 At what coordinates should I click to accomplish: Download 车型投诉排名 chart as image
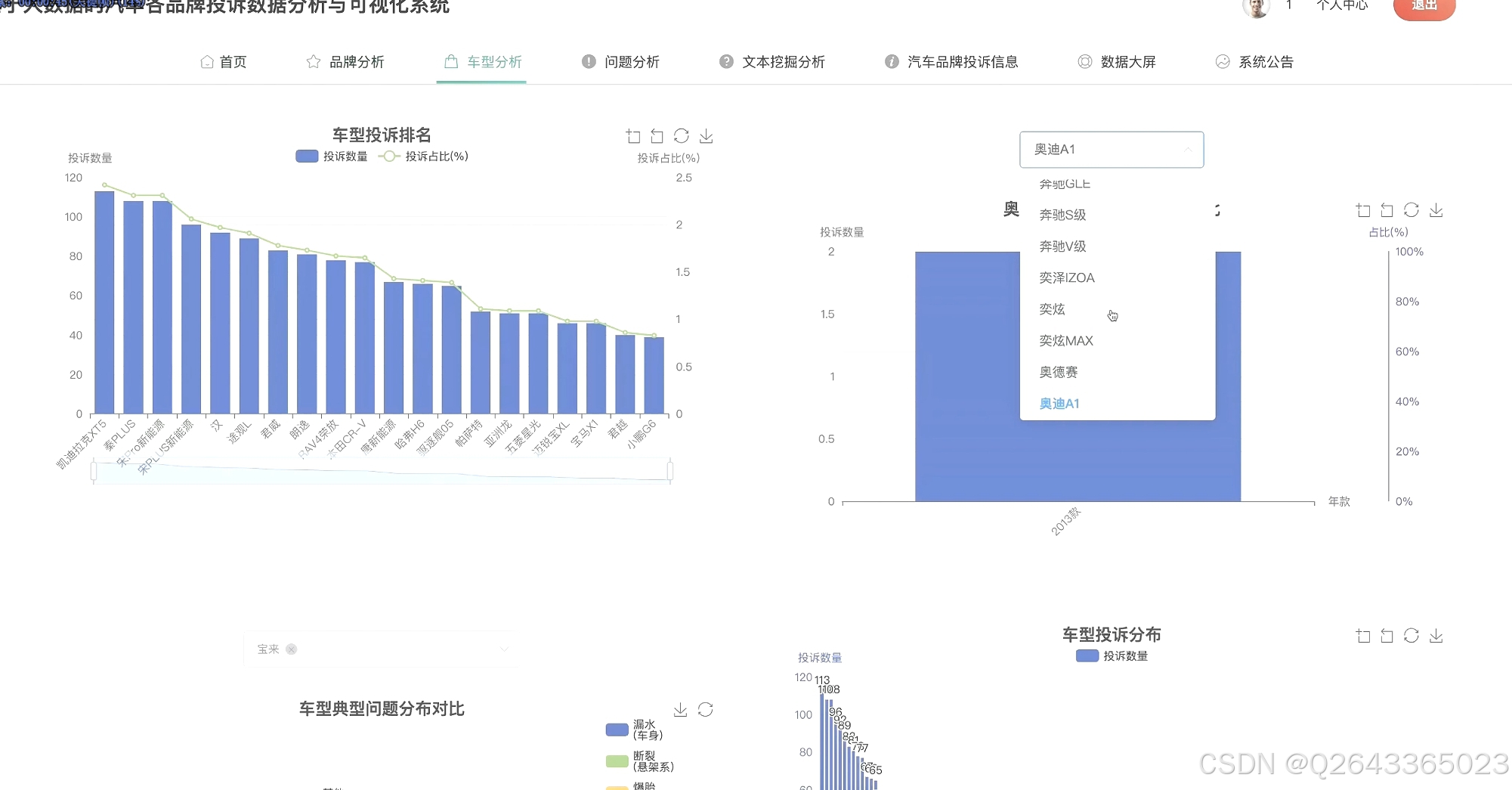pos(706,136)
